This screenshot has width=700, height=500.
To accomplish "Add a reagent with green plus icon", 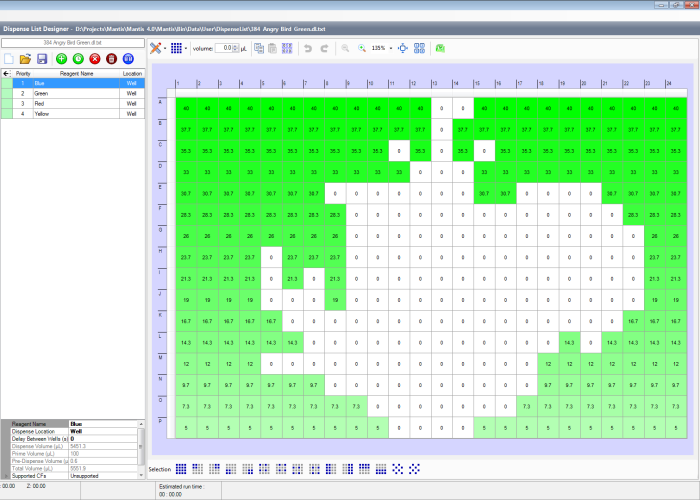I will point(61,59).
